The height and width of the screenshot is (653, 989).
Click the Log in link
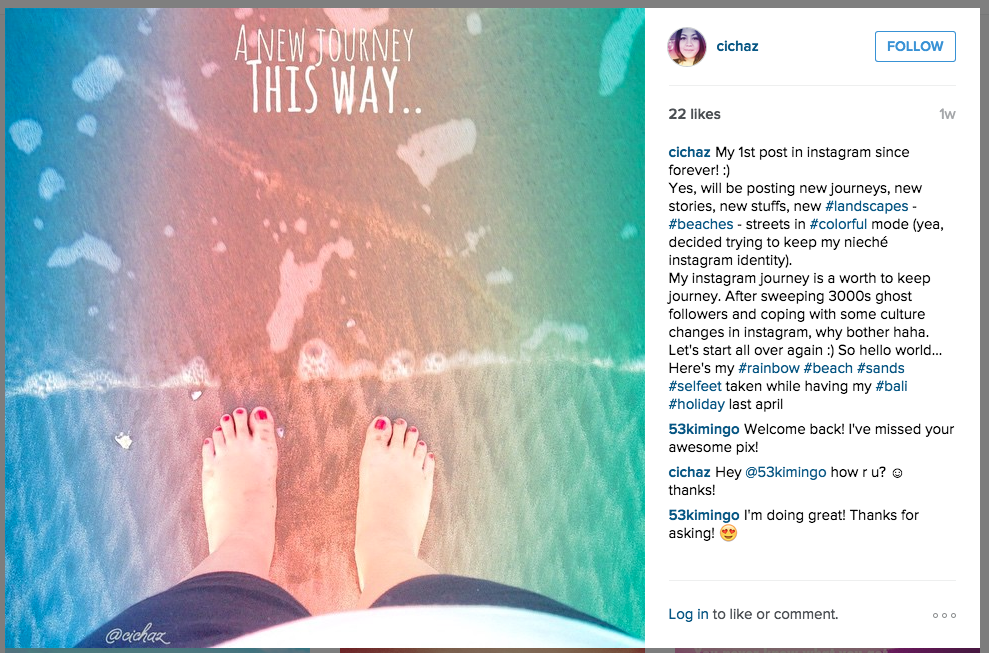(x=688, y=614)
